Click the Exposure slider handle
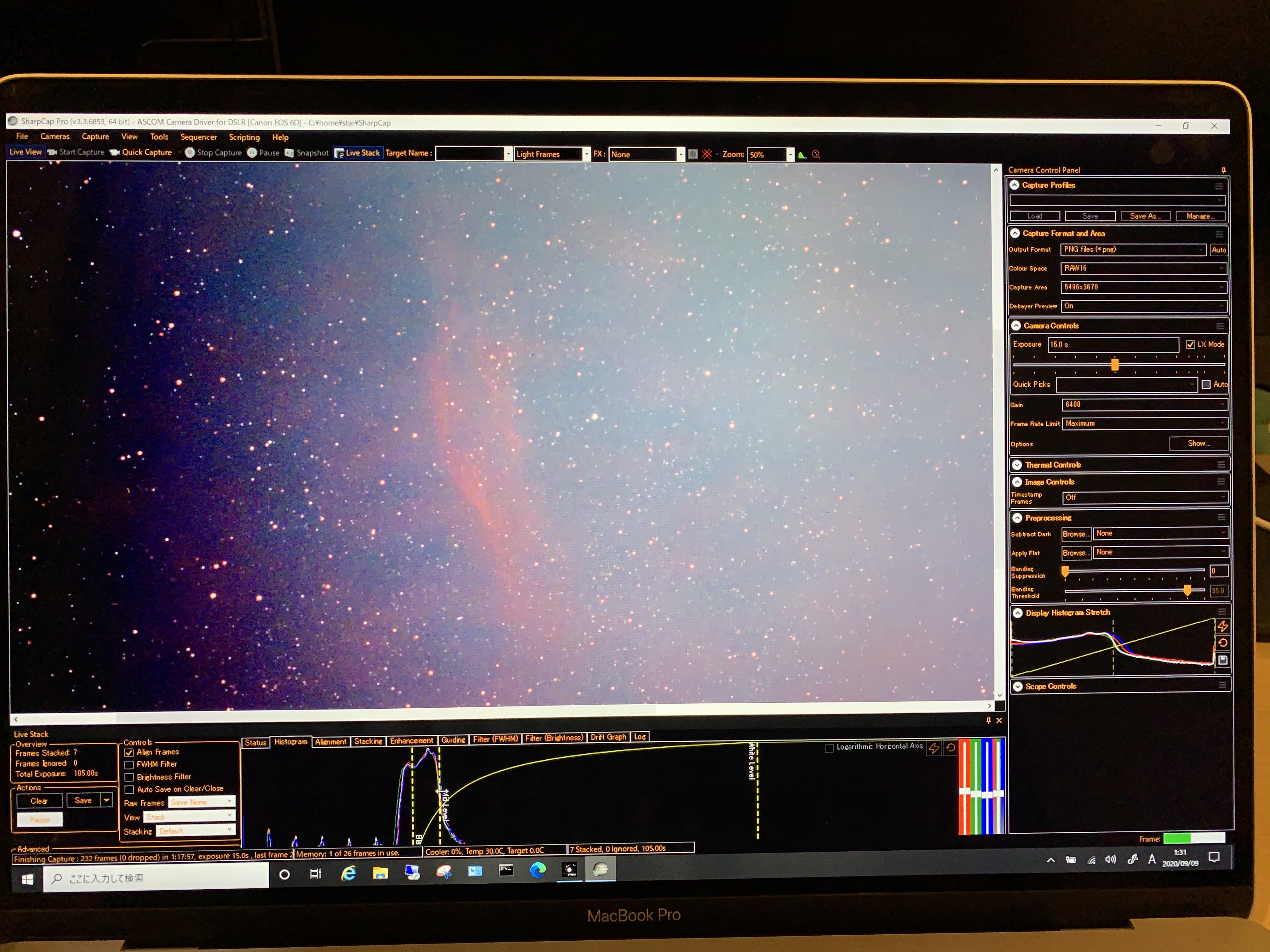The width and height of the screenshot is (1270, 952). [1114, 364]
